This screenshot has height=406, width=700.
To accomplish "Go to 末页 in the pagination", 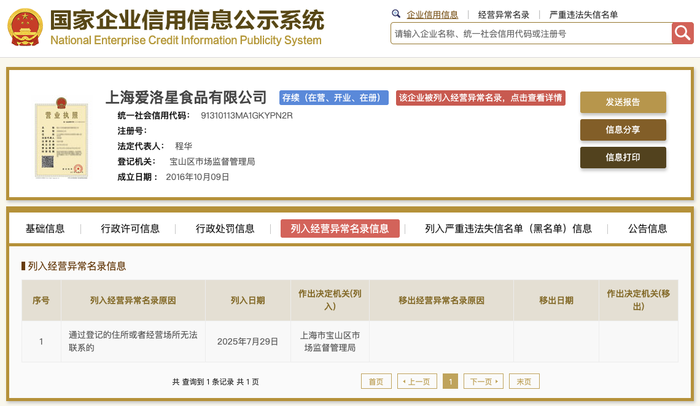I will coord(524,381).
